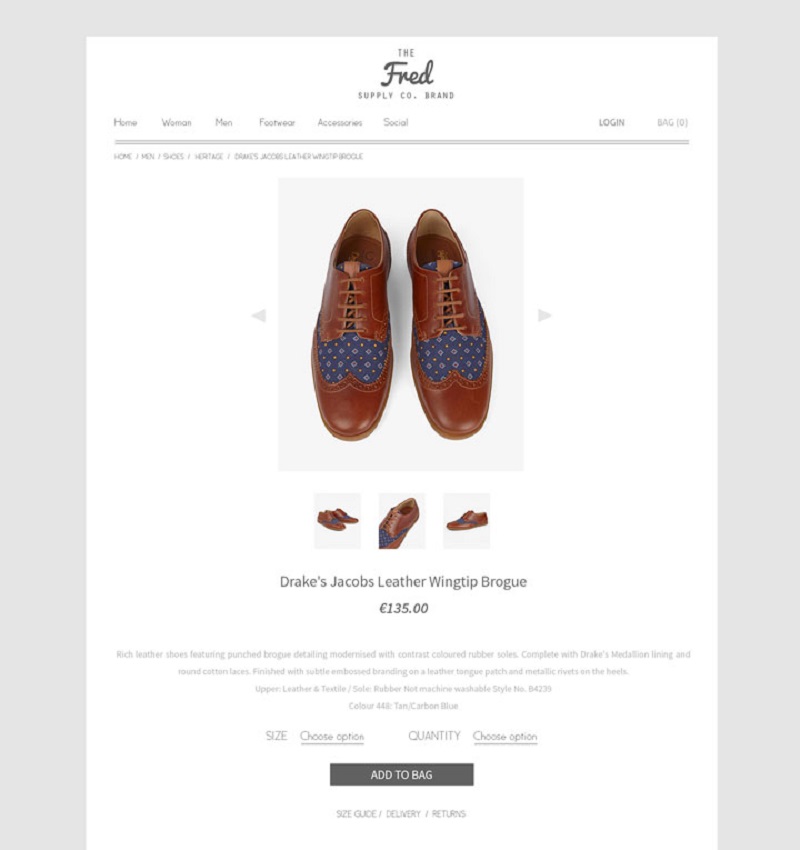Viewport: 800px width, 850px height.
Task: Show next product image arrow
Action: (x=544, y=315)
